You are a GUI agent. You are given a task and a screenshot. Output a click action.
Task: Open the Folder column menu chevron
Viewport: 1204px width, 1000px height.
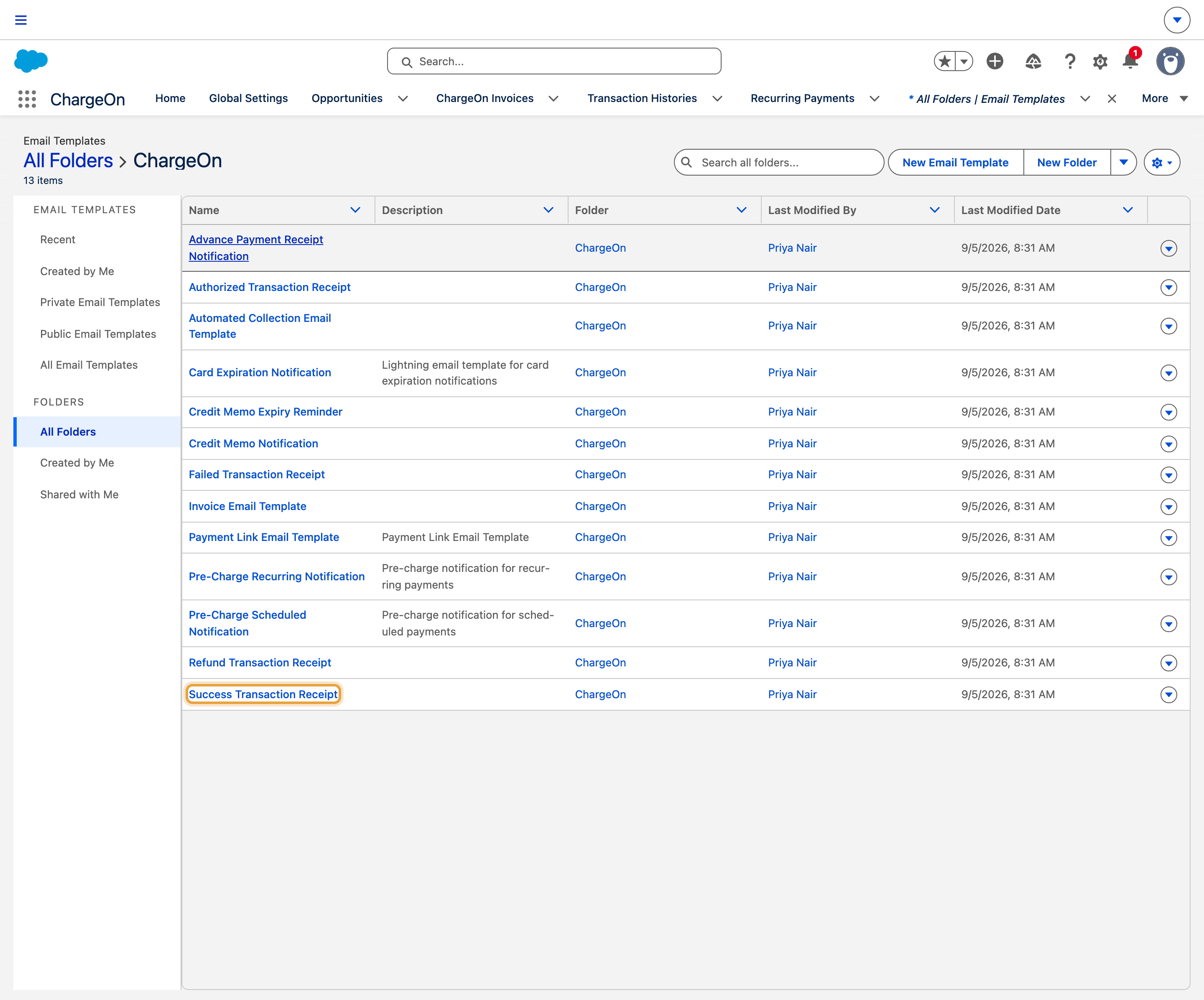(x=741, y=210)
